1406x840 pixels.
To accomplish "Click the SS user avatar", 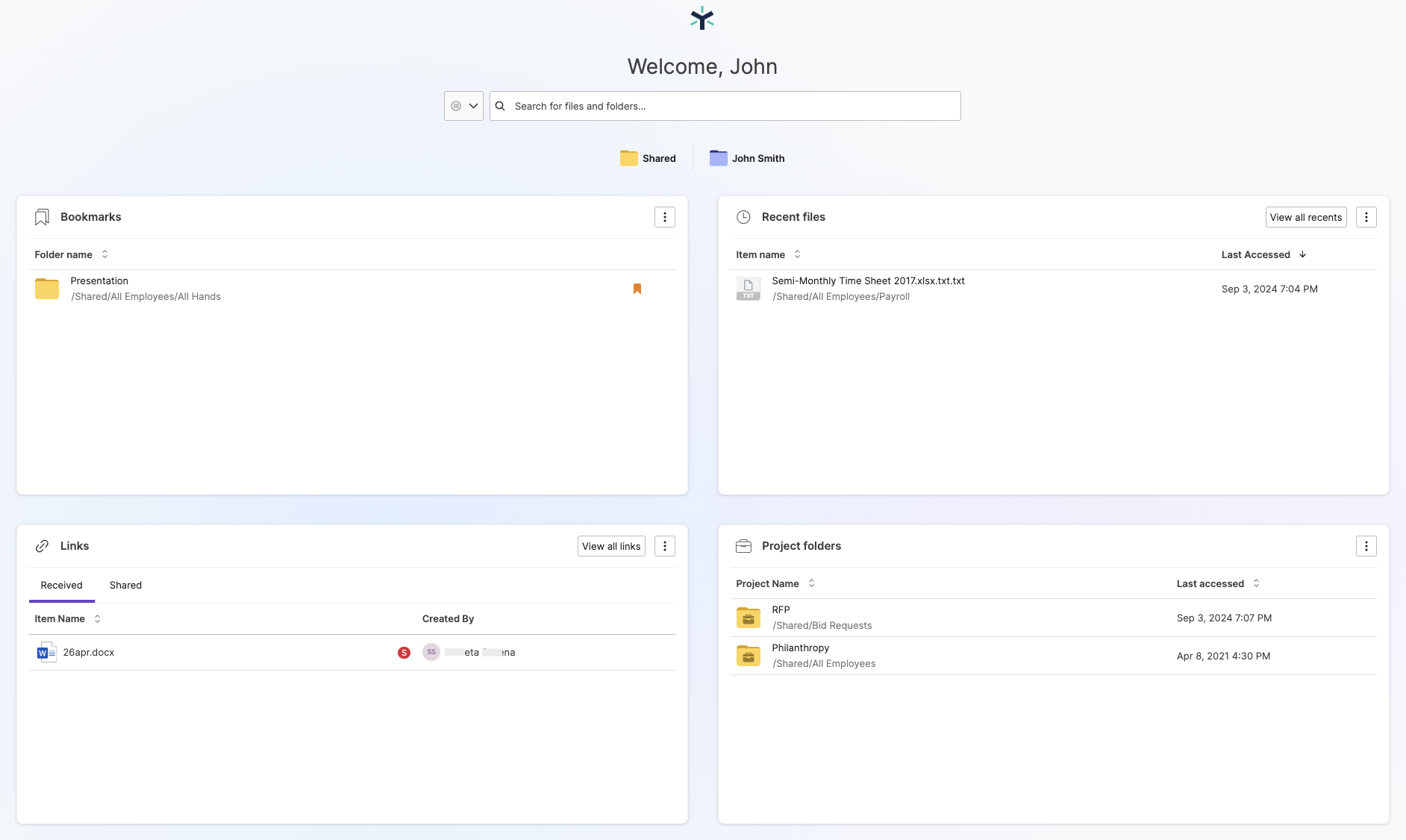I will 431,652.
